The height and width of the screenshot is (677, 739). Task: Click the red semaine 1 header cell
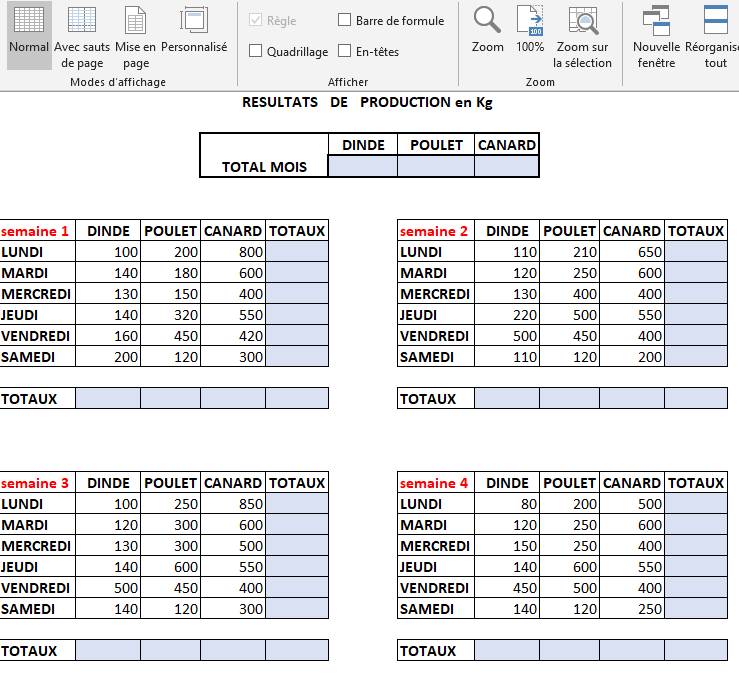[36, 231]
